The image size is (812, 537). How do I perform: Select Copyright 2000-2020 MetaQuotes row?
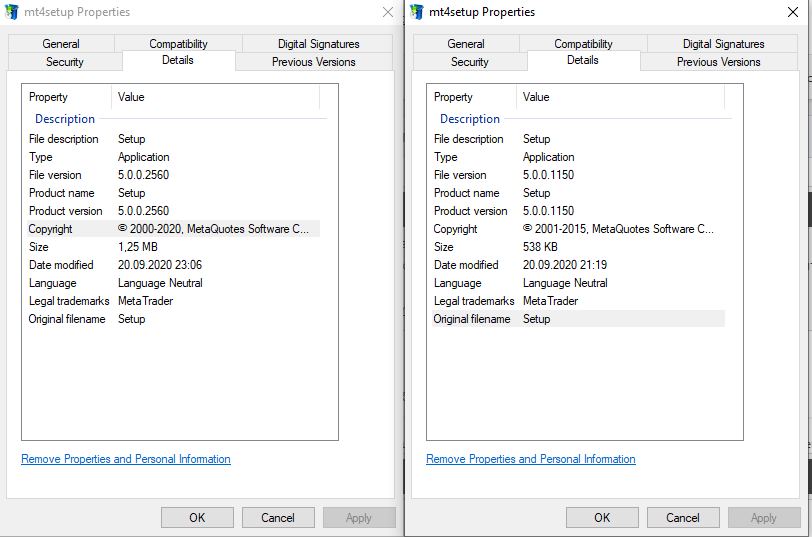173,229
